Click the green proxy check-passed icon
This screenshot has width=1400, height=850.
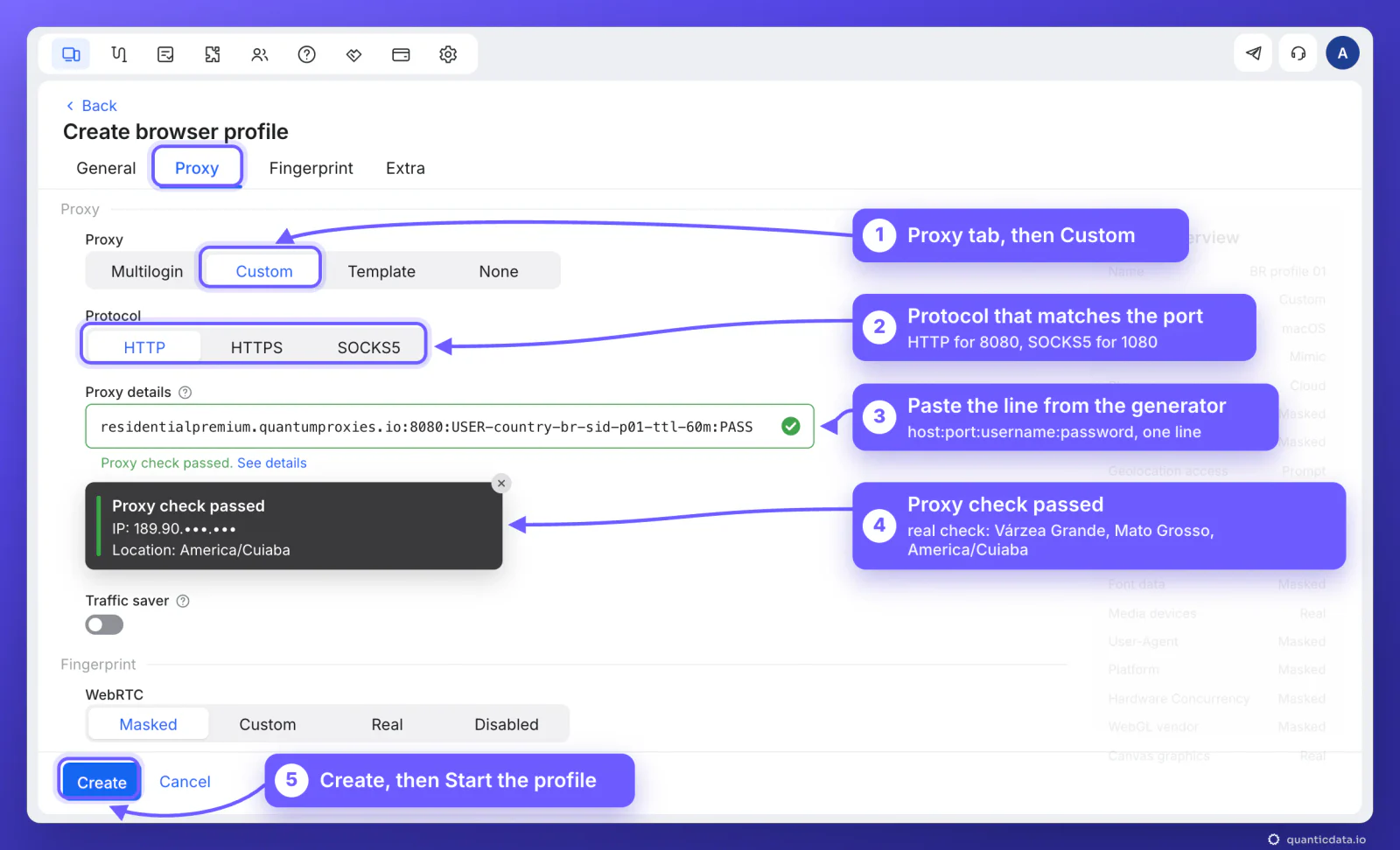(791, 427)
